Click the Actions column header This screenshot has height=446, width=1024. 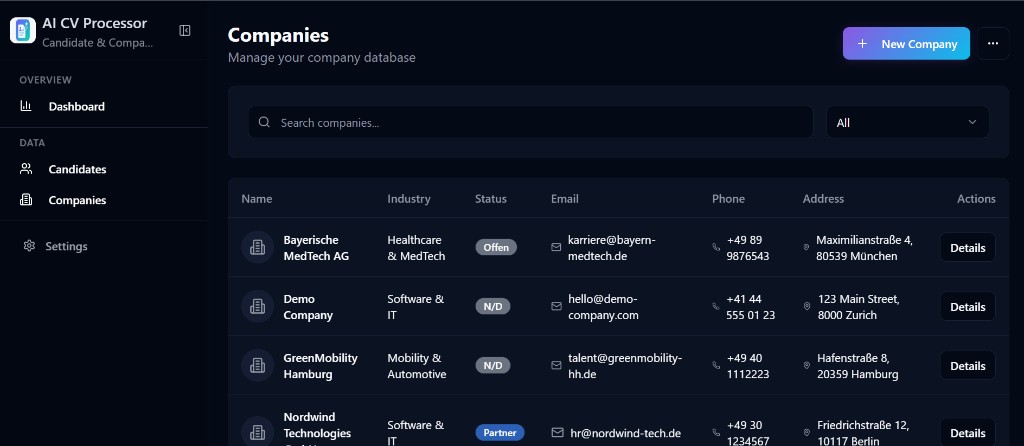[x=976, y=199]
